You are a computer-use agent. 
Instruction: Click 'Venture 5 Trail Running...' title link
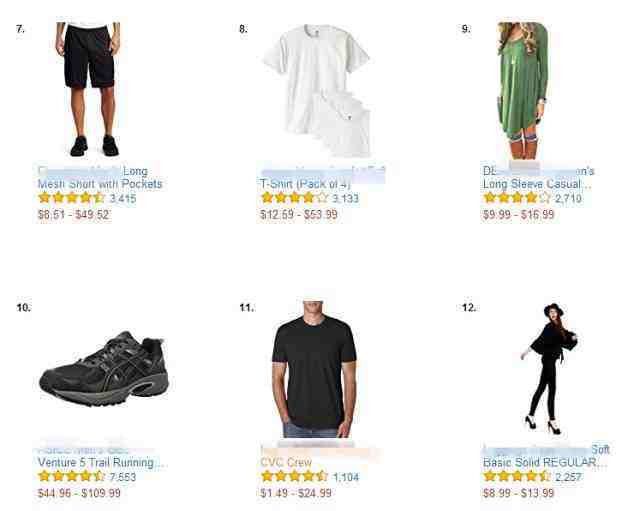[x=101, y=463]
